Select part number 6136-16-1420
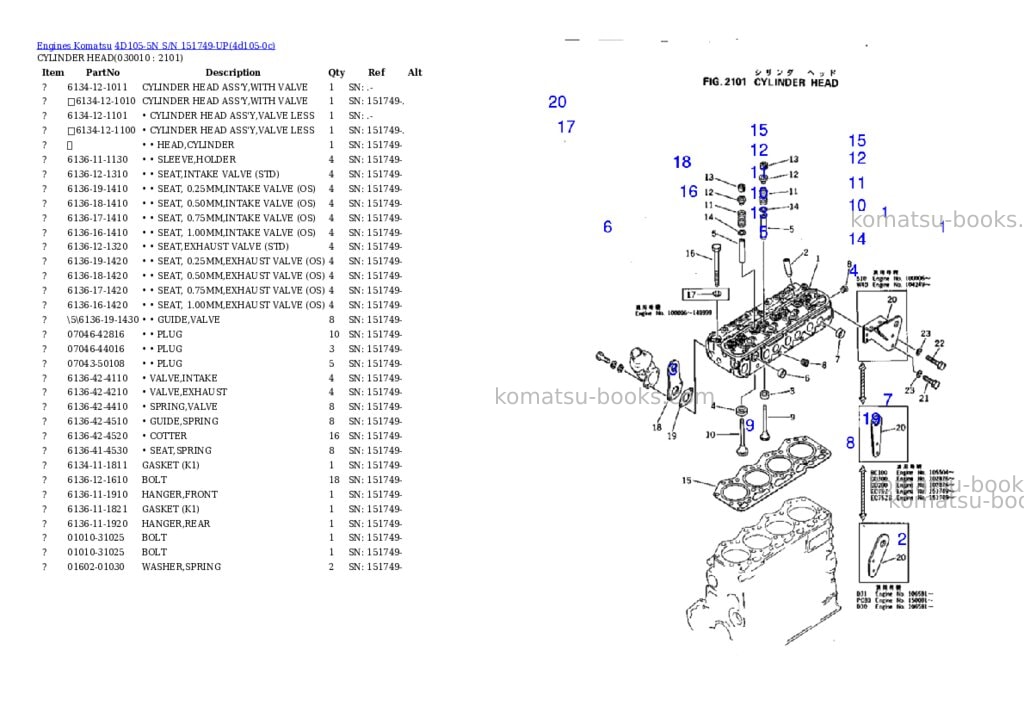Screen dimensions: 1024x725 97,305
